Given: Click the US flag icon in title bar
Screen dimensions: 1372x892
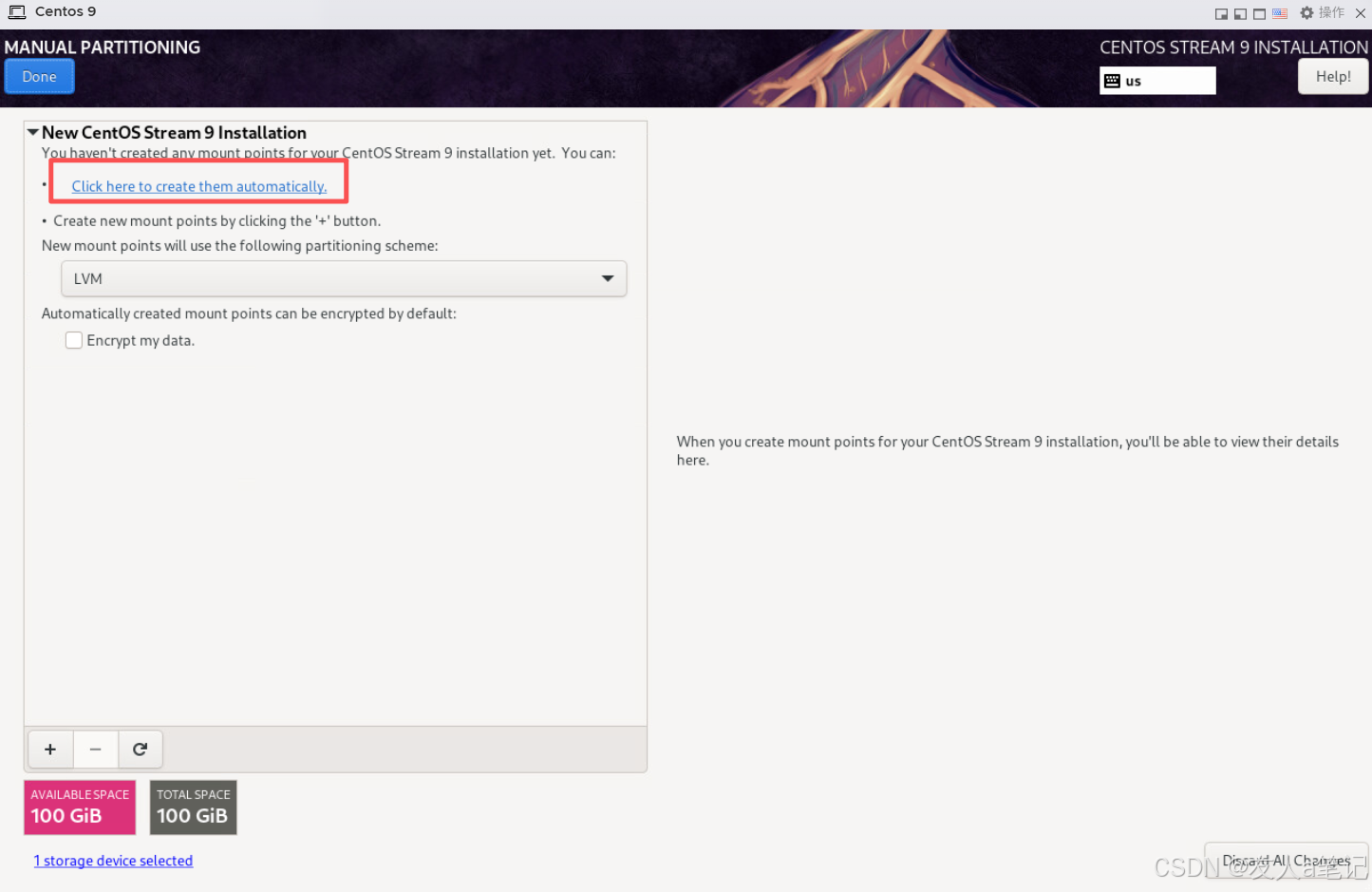Looking at the screenshot, I should (1280, 13).
